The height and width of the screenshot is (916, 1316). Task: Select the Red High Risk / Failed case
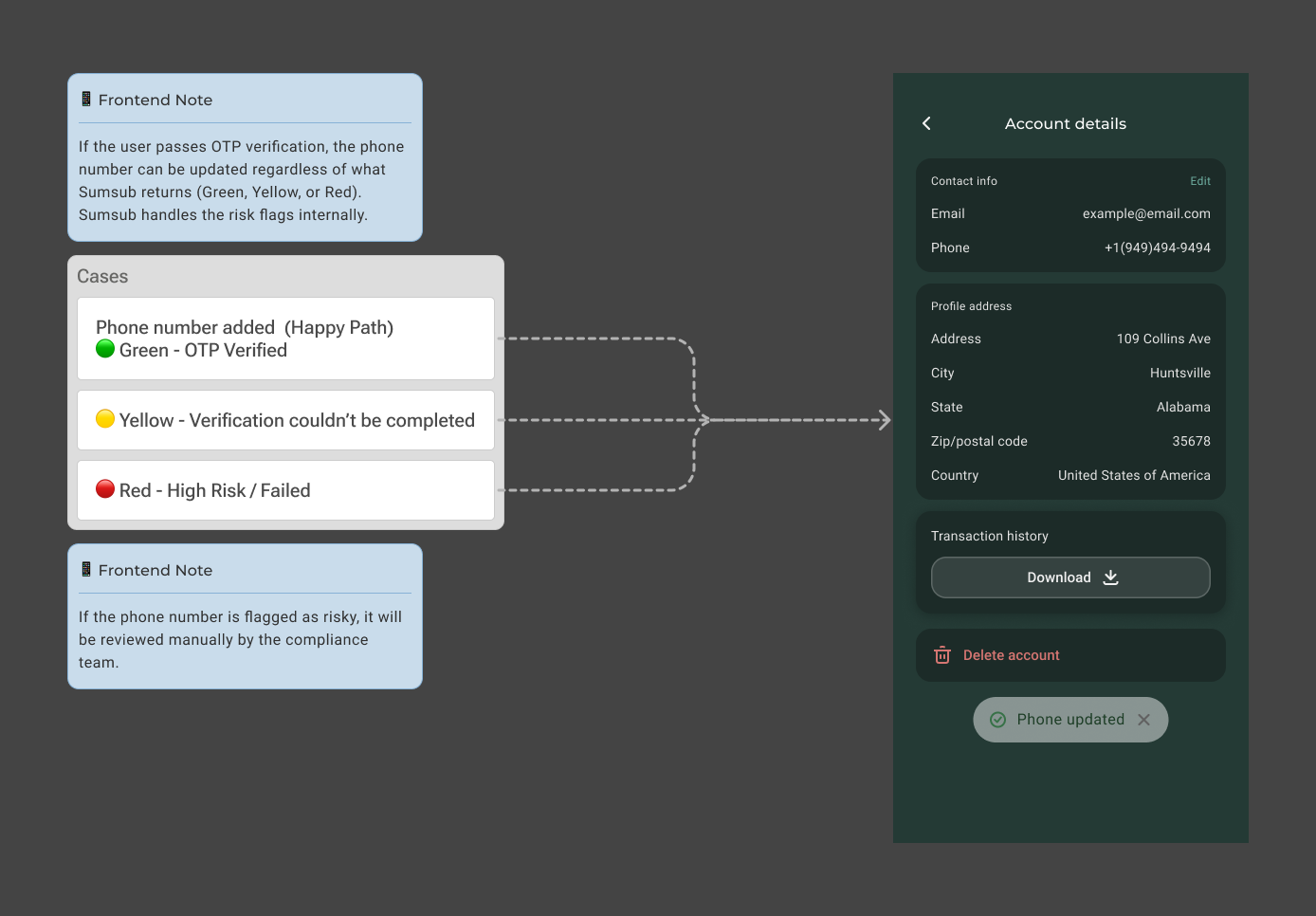(285, 490)
